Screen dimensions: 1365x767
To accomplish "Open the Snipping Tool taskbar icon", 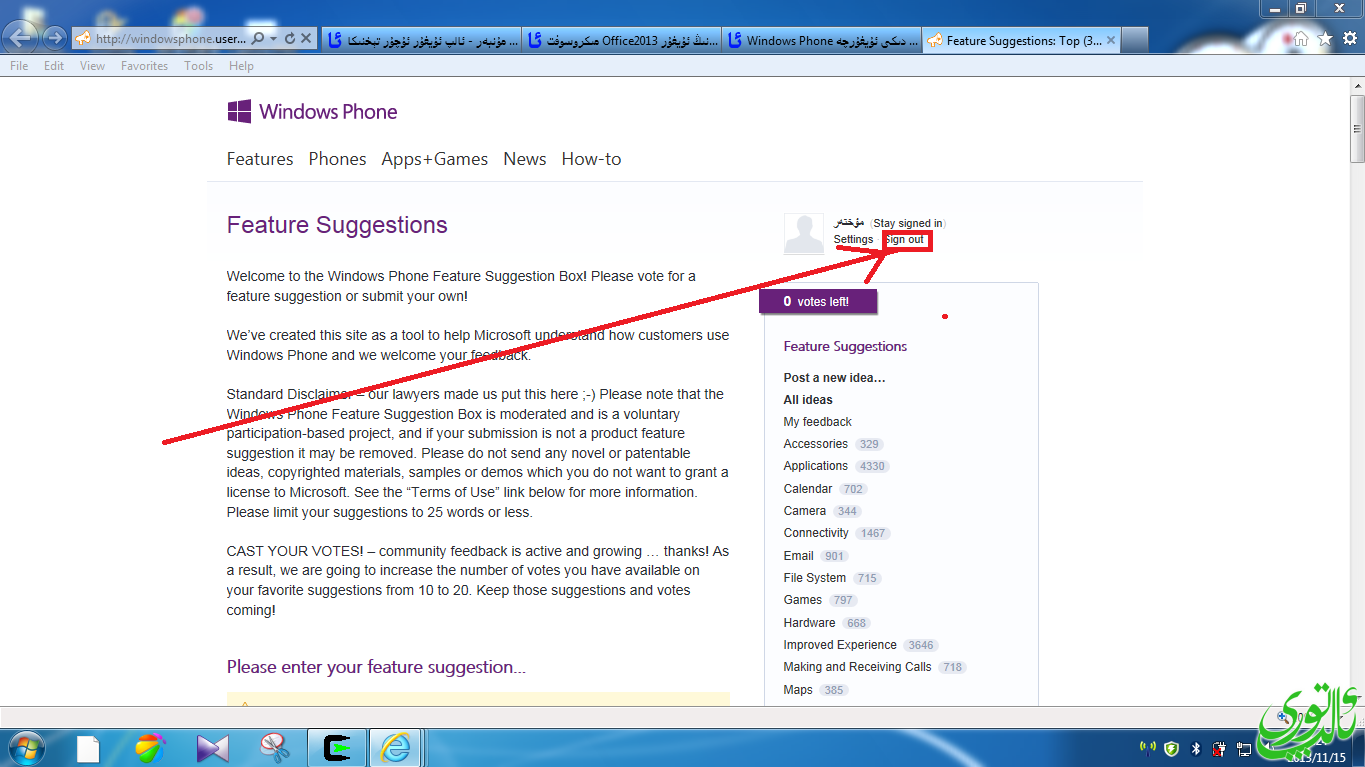I will pos(274,748).
